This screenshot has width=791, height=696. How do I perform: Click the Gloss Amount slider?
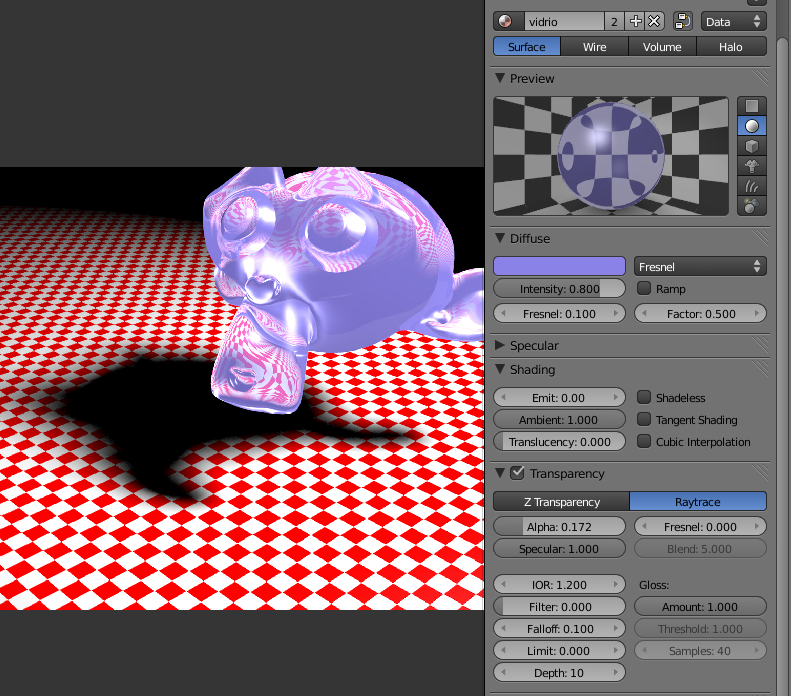tap(700, 607)
